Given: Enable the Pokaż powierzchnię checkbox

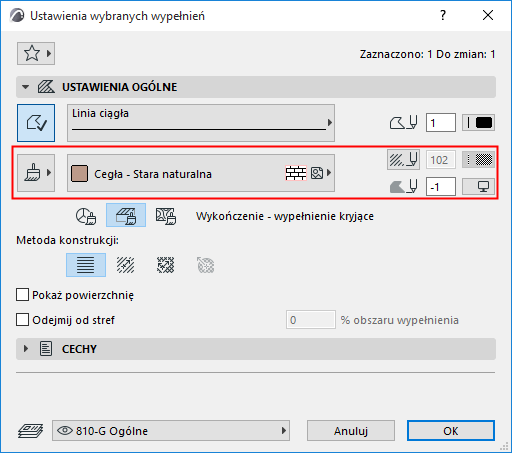Looking at the screenshot, I should pos(22,295).
